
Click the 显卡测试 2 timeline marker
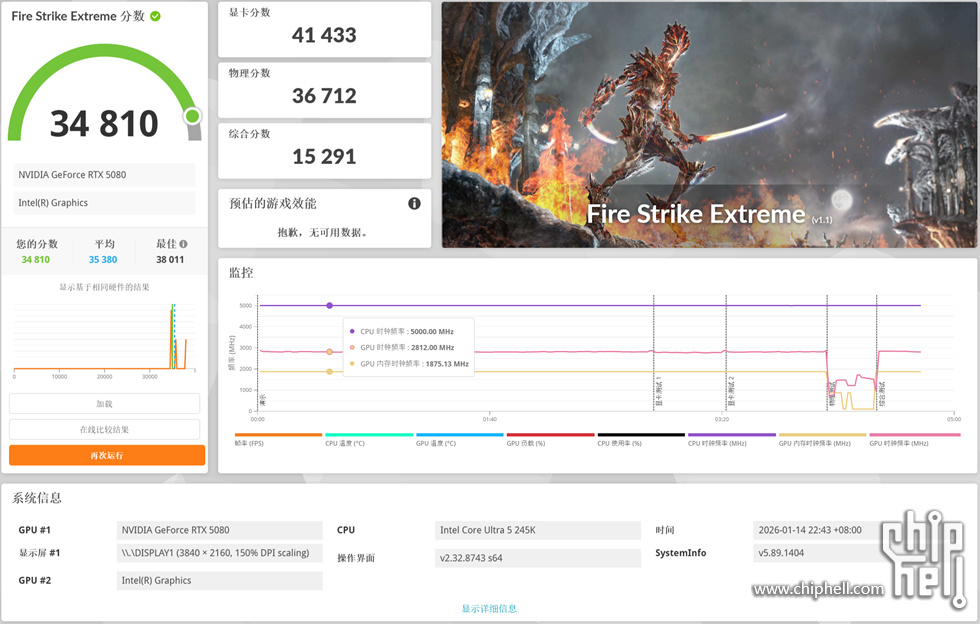[731, 391]
